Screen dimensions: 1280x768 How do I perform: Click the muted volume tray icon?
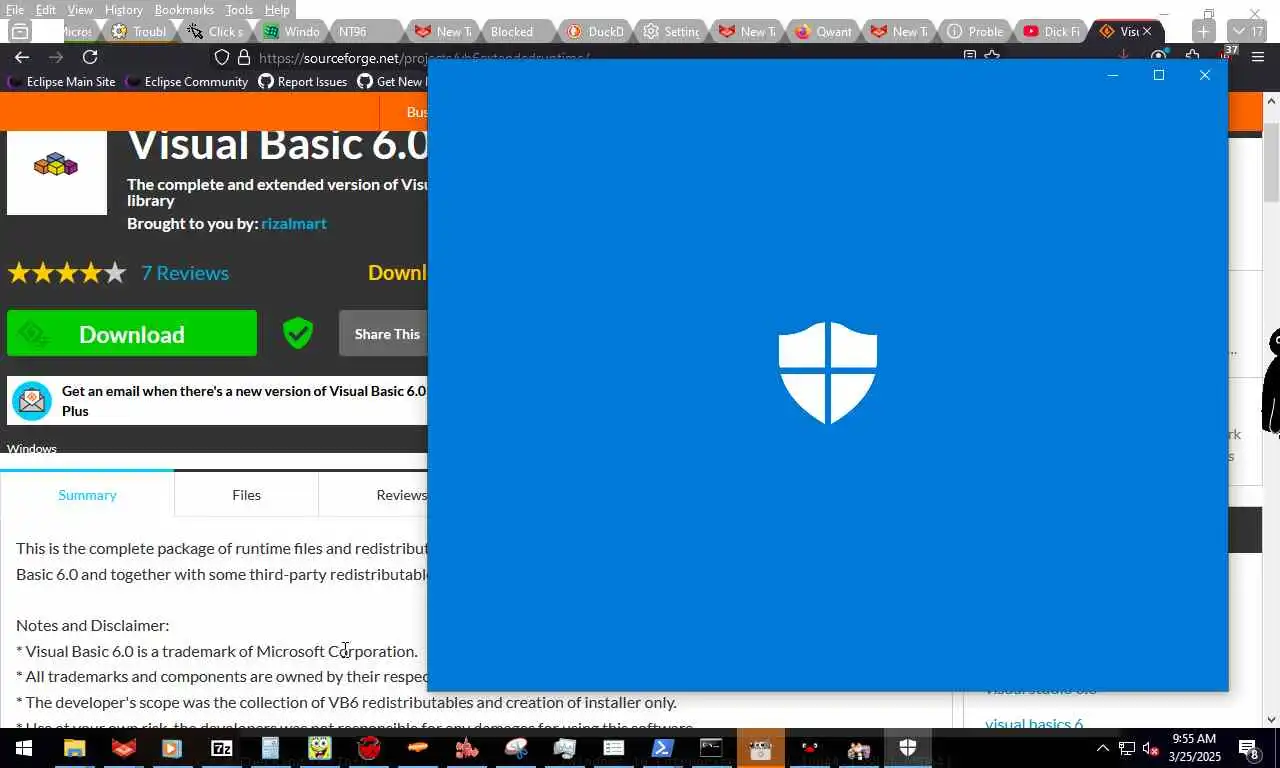tap(1150, 748)
